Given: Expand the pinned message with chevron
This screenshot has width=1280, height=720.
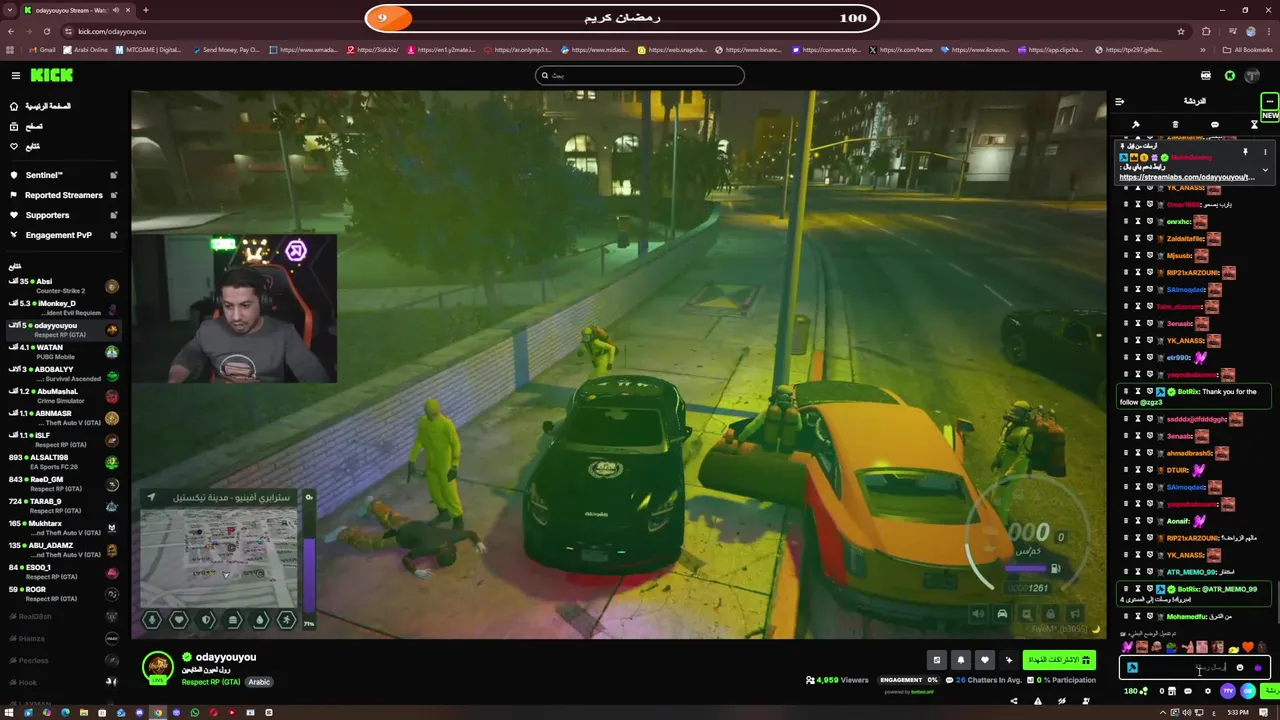Looking at the screenshot, I should pyautogui.click(x=1265, y=170).
